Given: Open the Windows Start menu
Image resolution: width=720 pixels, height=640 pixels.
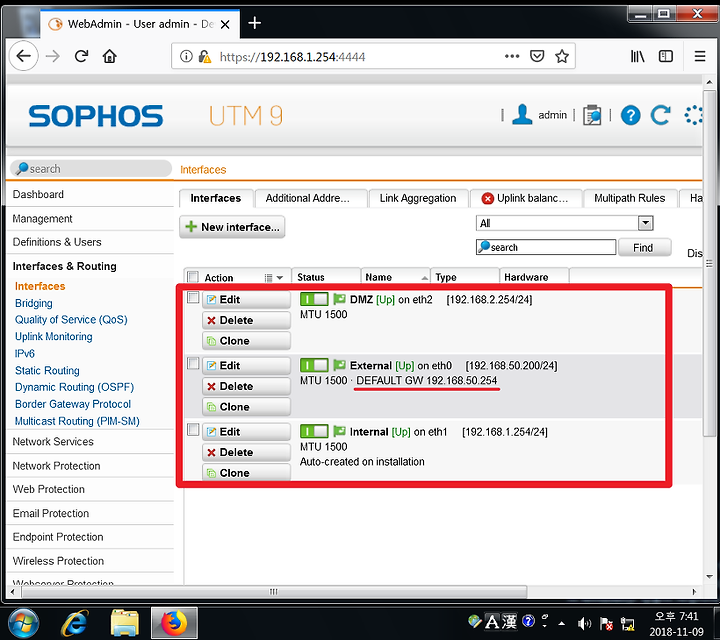Looking at the screenshot, I should [23, 623].
